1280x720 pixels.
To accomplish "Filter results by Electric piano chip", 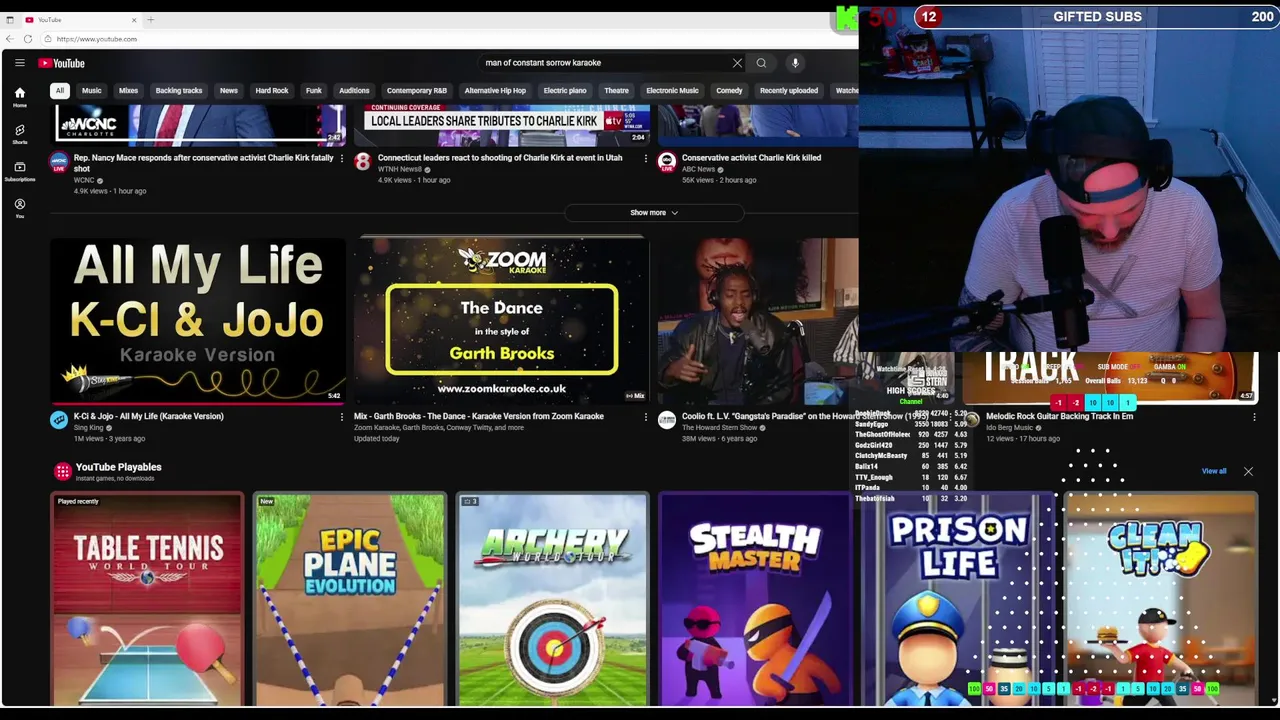I will pos(565,91).
